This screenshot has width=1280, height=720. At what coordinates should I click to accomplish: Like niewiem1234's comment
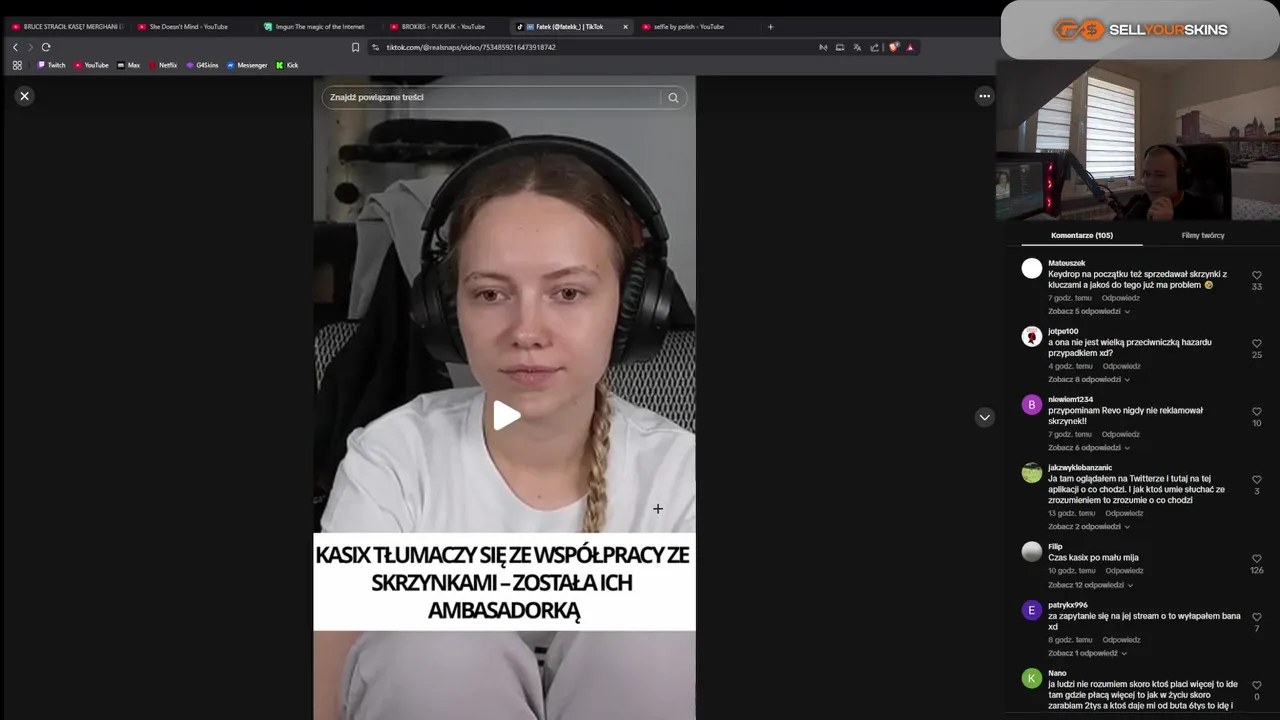click(x=1257, y=411)
